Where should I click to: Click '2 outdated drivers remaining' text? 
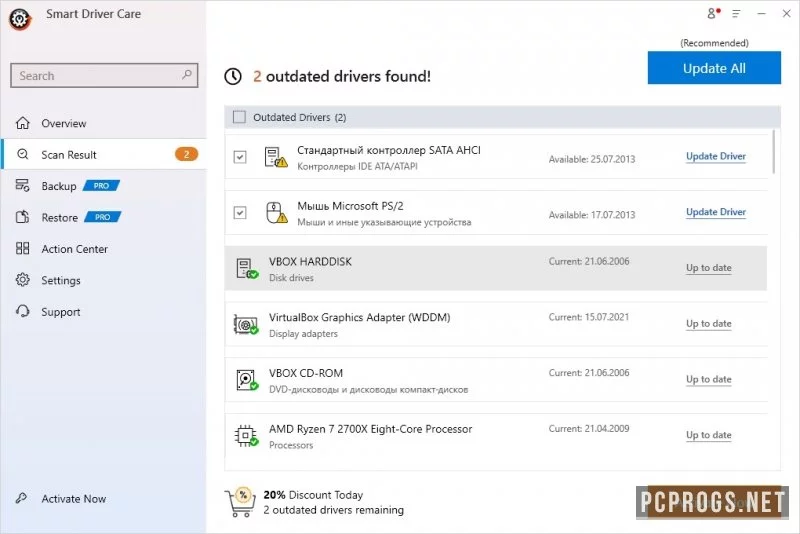point(333,510)
